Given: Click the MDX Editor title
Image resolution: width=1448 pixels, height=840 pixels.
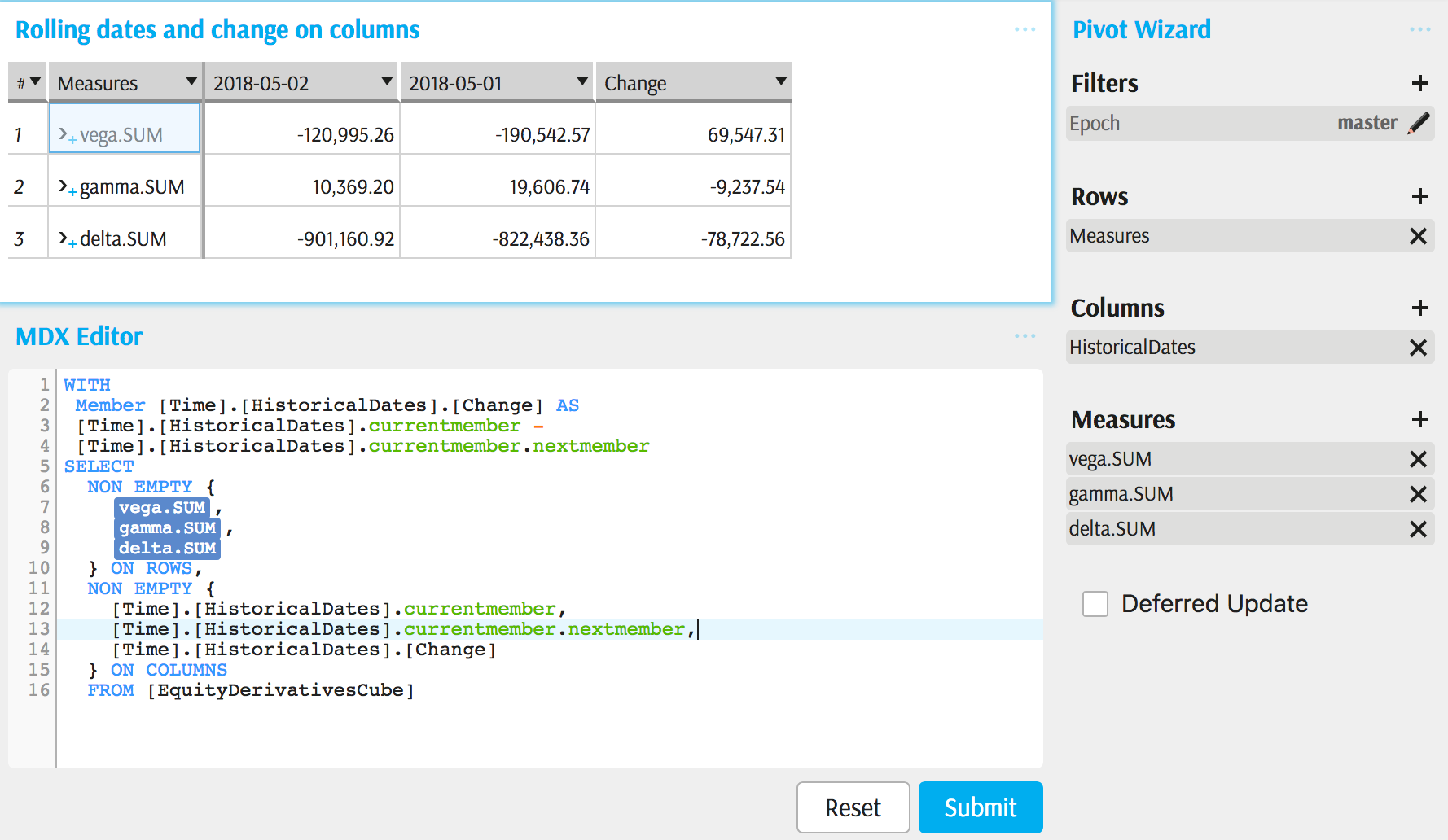Looking at the screenshot, I should tap(79, 336).
